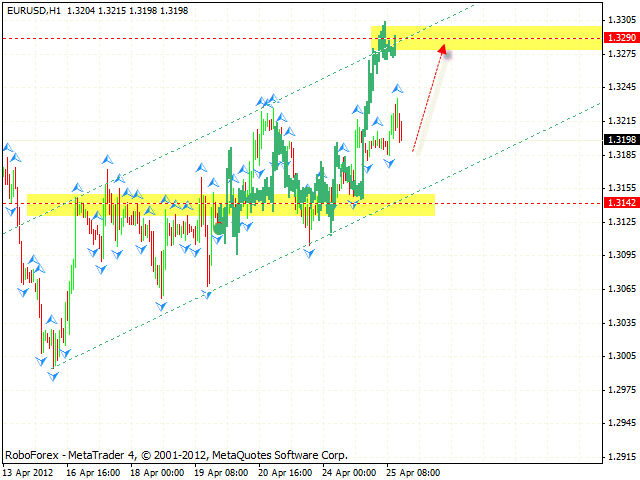
Task: Click the 1.3305 price axis value
Action: point(622,20)
